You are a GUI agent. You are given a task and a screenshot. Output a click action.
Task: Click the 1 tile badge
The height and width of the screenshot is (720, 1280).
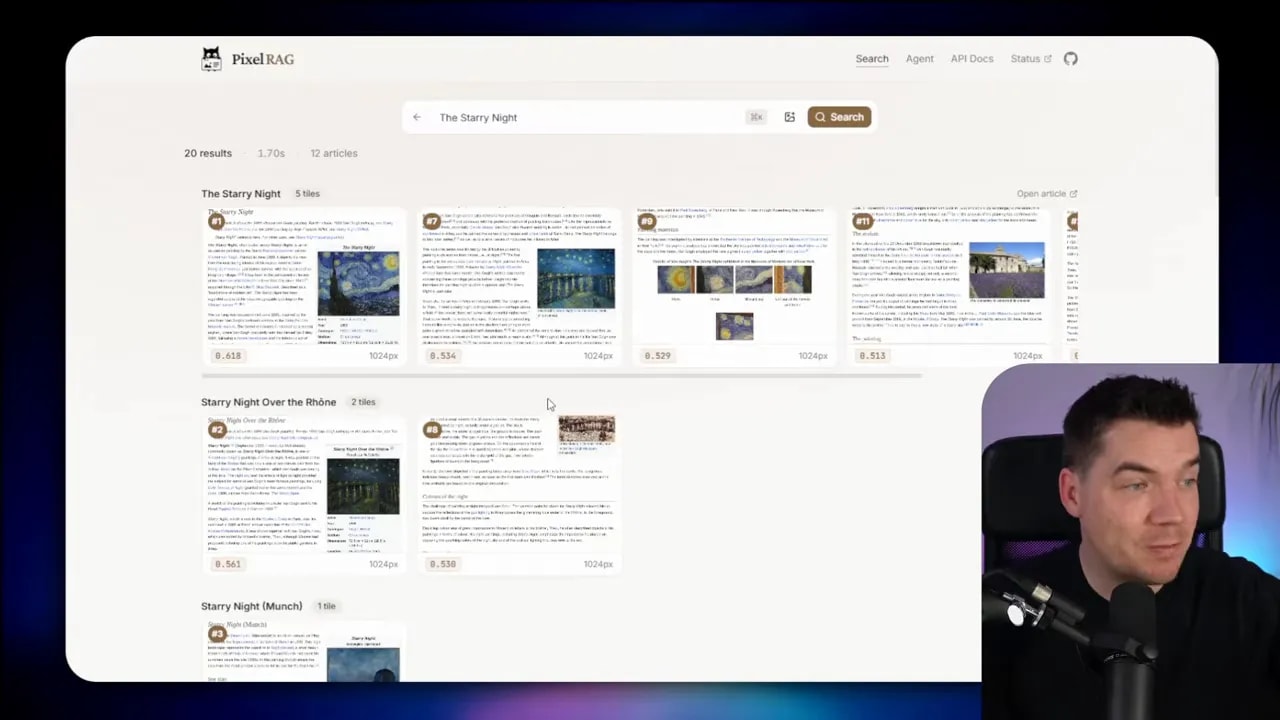pyautogui.click(x=326, y=606)
